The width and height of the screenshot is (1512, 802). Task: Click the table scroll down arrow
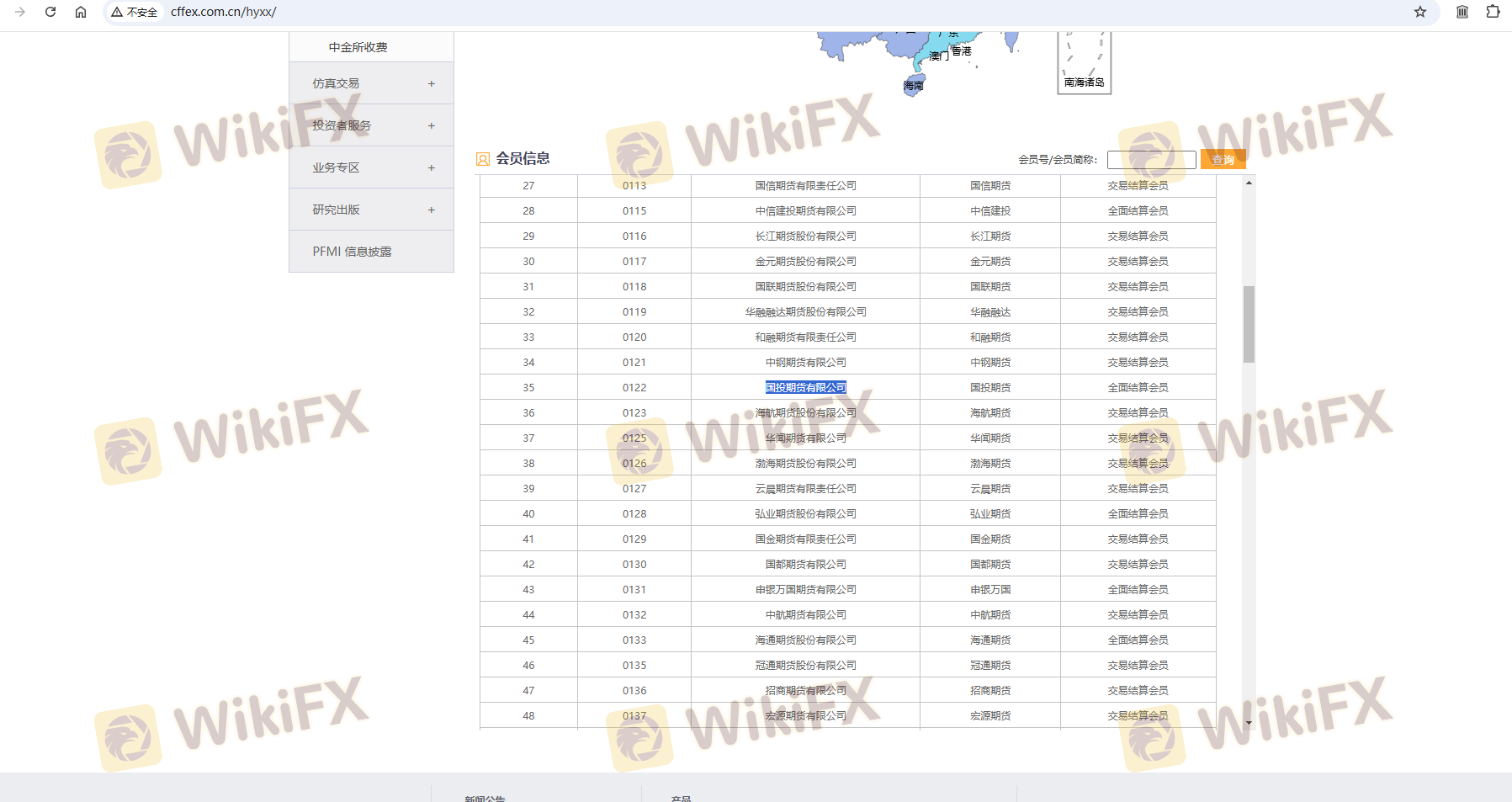(1249, 722)
